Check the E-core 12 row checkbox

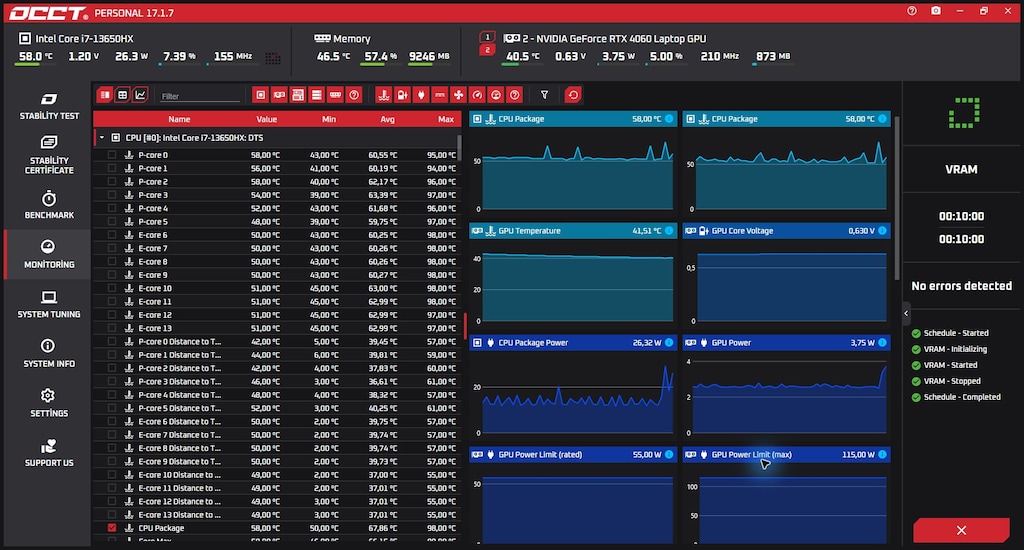(x=112, y=315)
